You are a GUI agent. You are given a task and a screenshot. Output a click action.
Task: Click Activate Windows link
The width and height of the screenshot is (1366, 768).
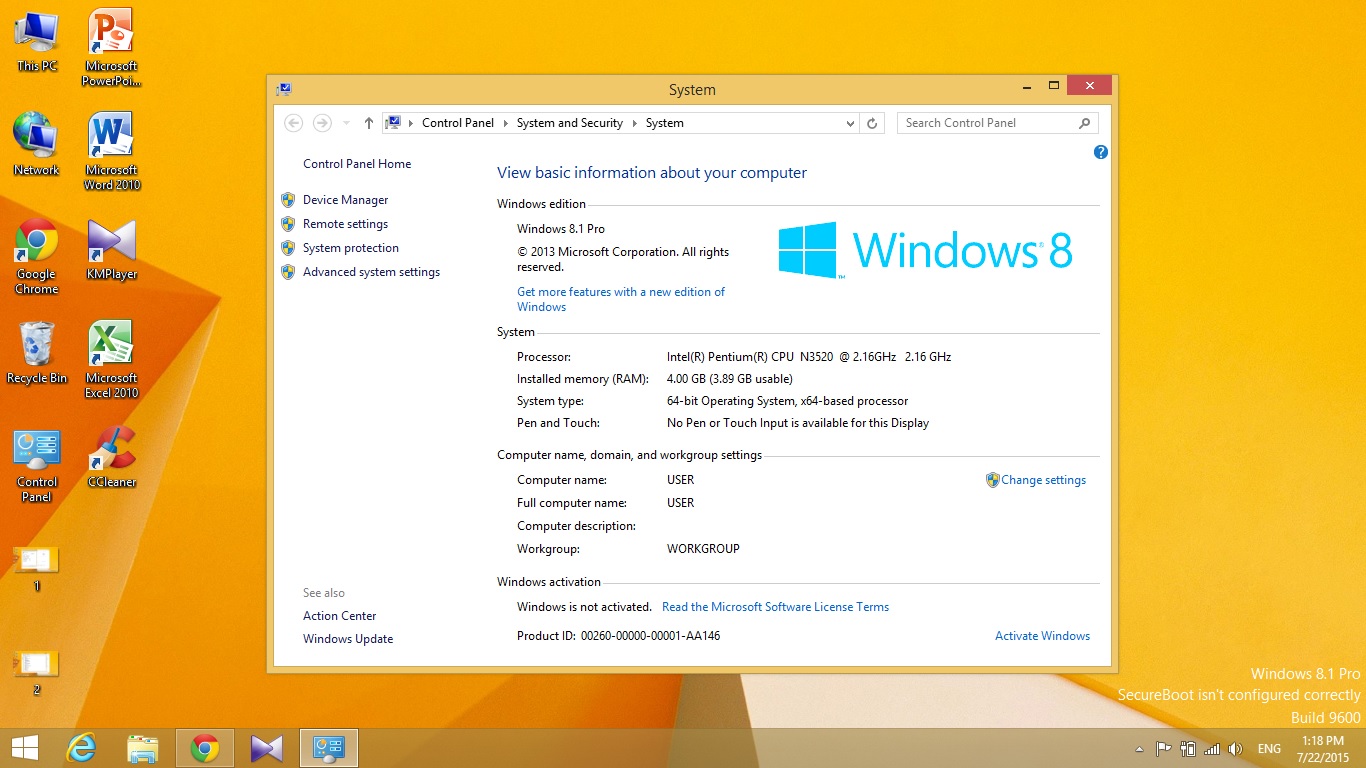1042,636
